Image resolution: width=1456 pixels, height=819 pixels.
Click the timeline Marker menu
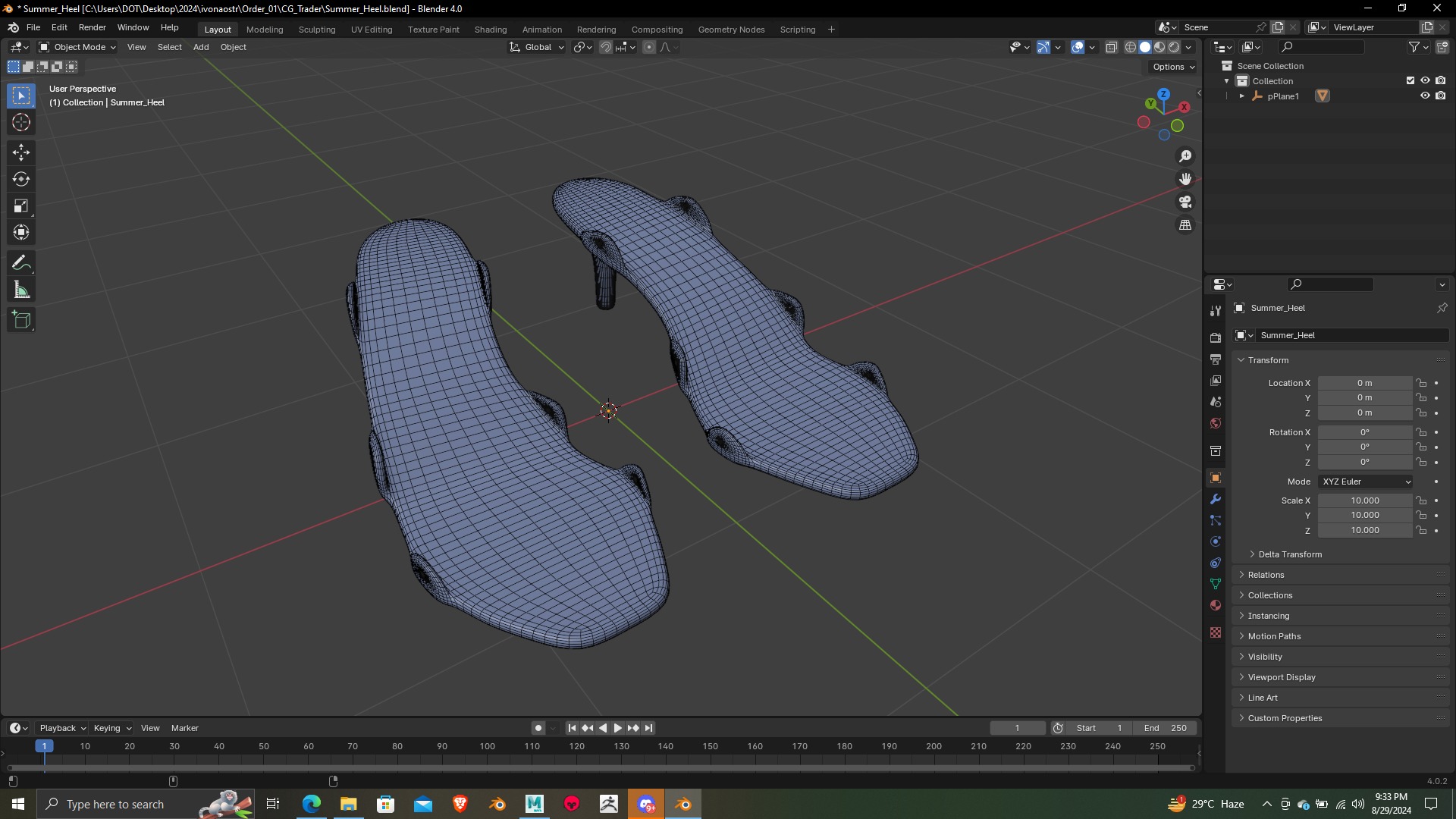pos(185,728)
